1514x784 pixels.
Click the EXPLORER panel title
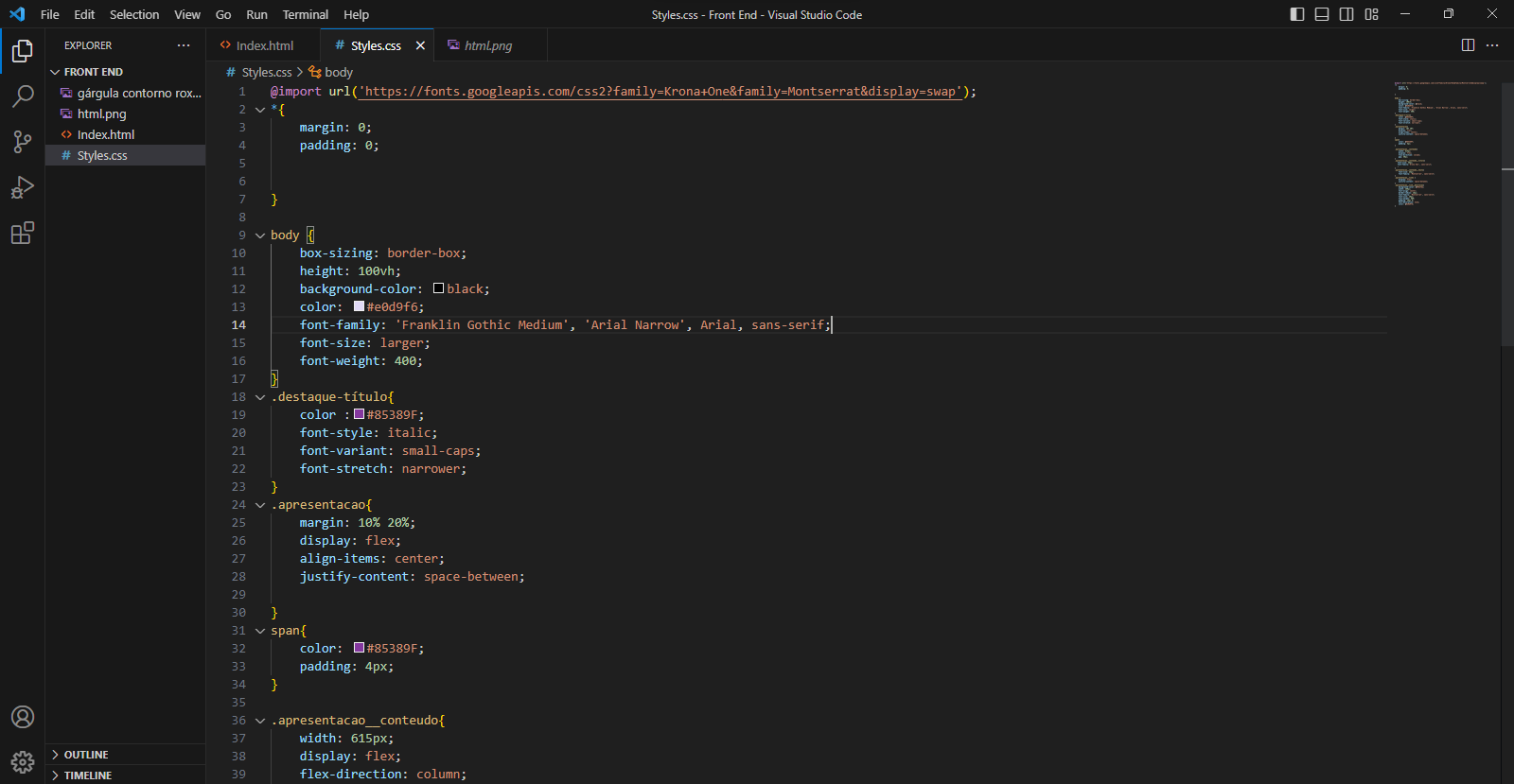88,45
